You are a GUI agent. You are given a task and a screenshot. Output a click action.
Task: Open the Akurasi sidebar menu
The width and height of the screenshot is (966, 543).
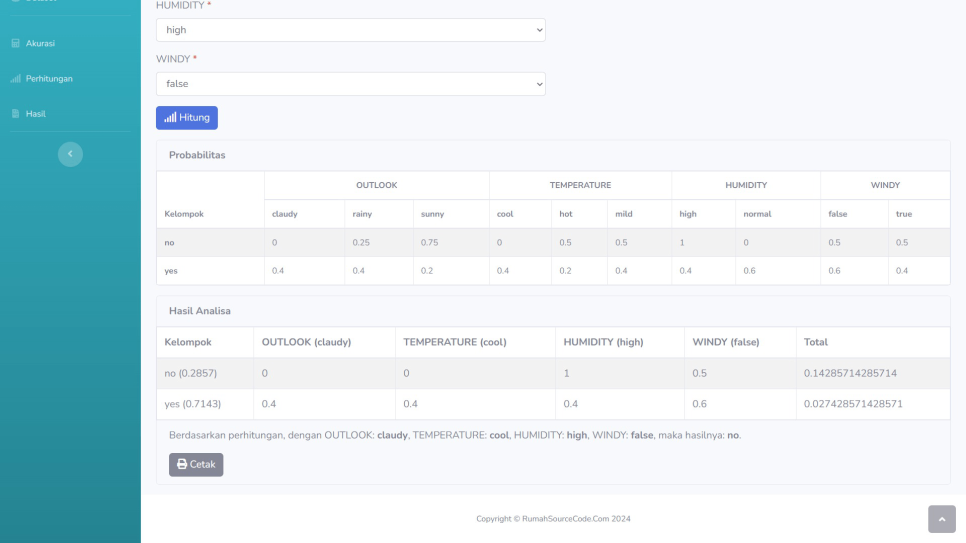pyautogui.click(x=40, y=43)
